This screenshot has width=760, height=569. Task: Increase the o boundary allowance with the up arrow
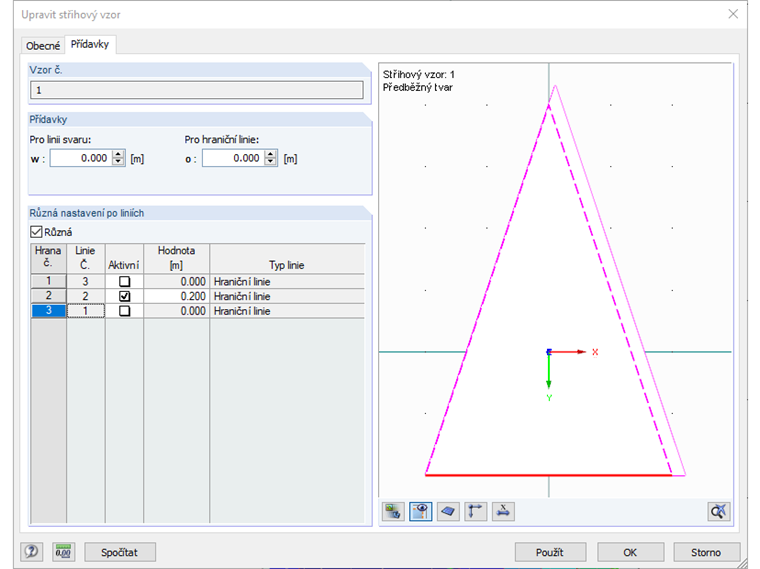click(x=271, y=154)
